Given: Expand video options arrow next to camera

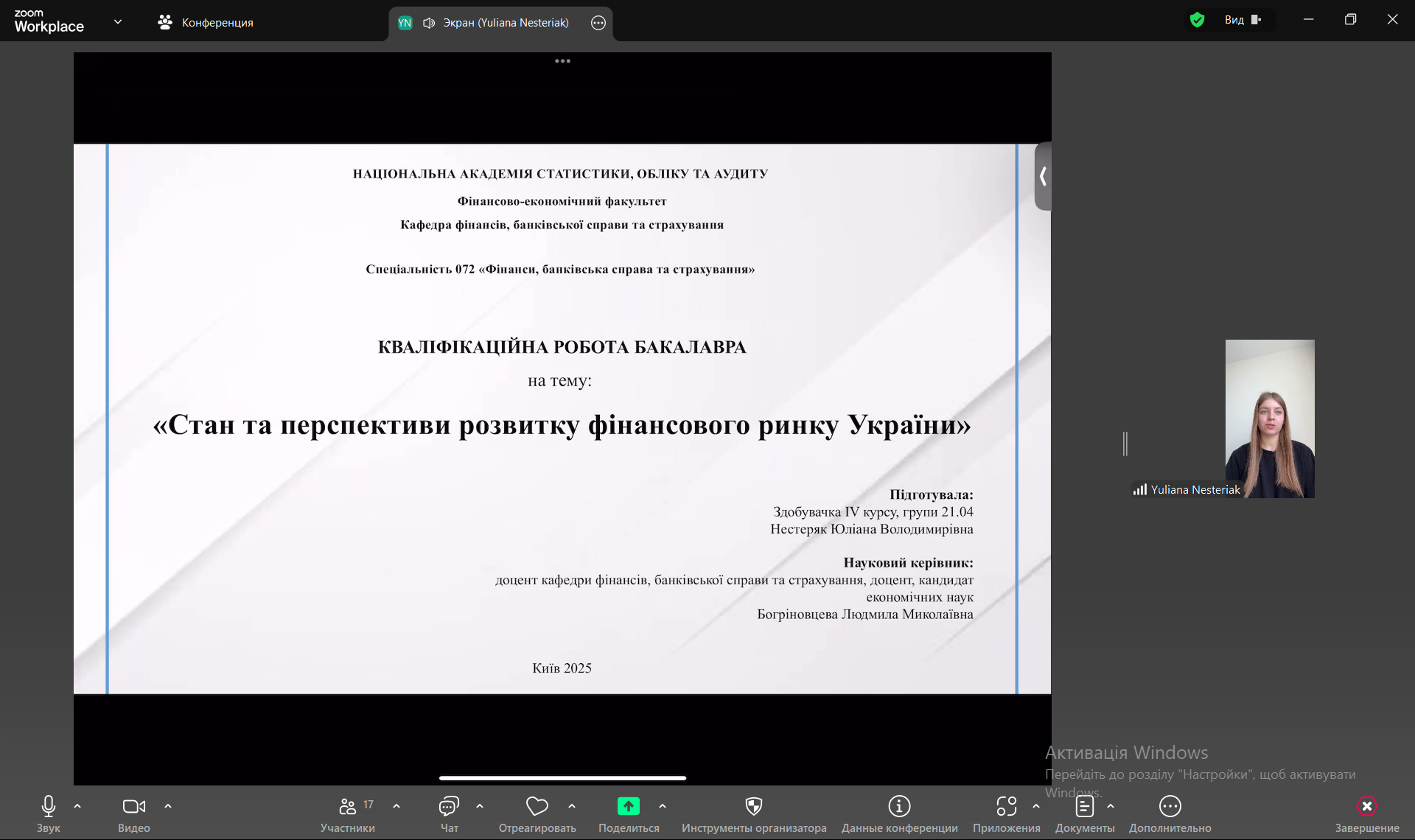Looking at the screenshot, I should pos(168,806).
